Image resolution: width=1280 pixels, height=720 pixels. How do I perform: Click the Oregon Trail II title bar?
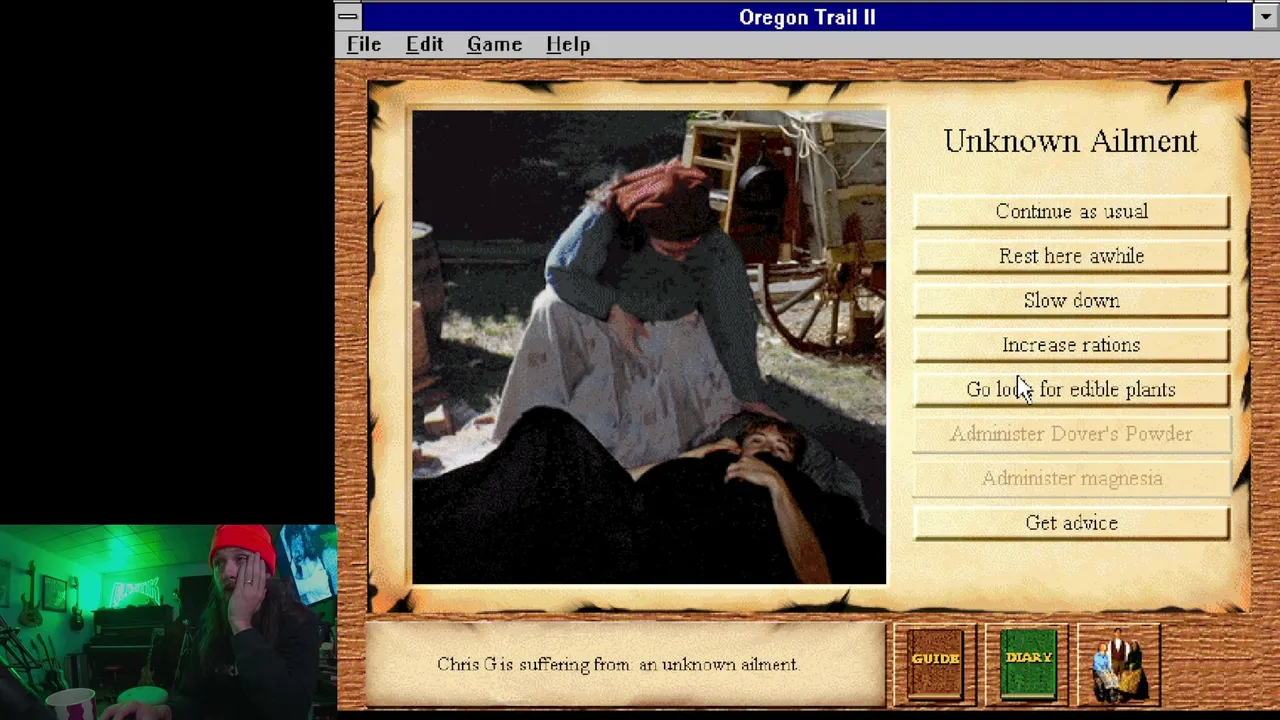(x=807, y=16)
